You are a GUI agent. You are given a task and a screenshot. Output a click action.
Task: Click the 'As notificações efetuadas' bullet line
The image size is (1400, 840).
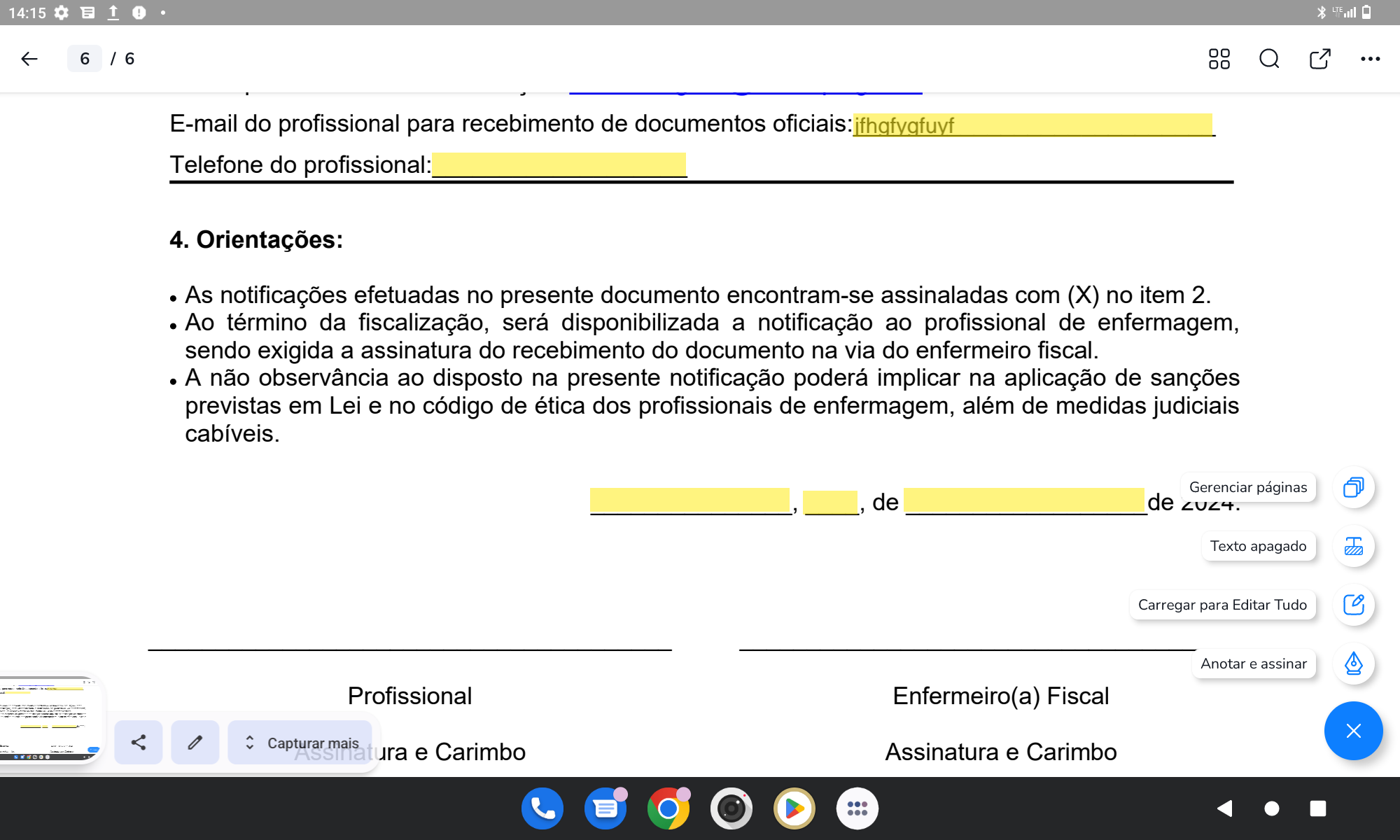click(x=698, y=295)
